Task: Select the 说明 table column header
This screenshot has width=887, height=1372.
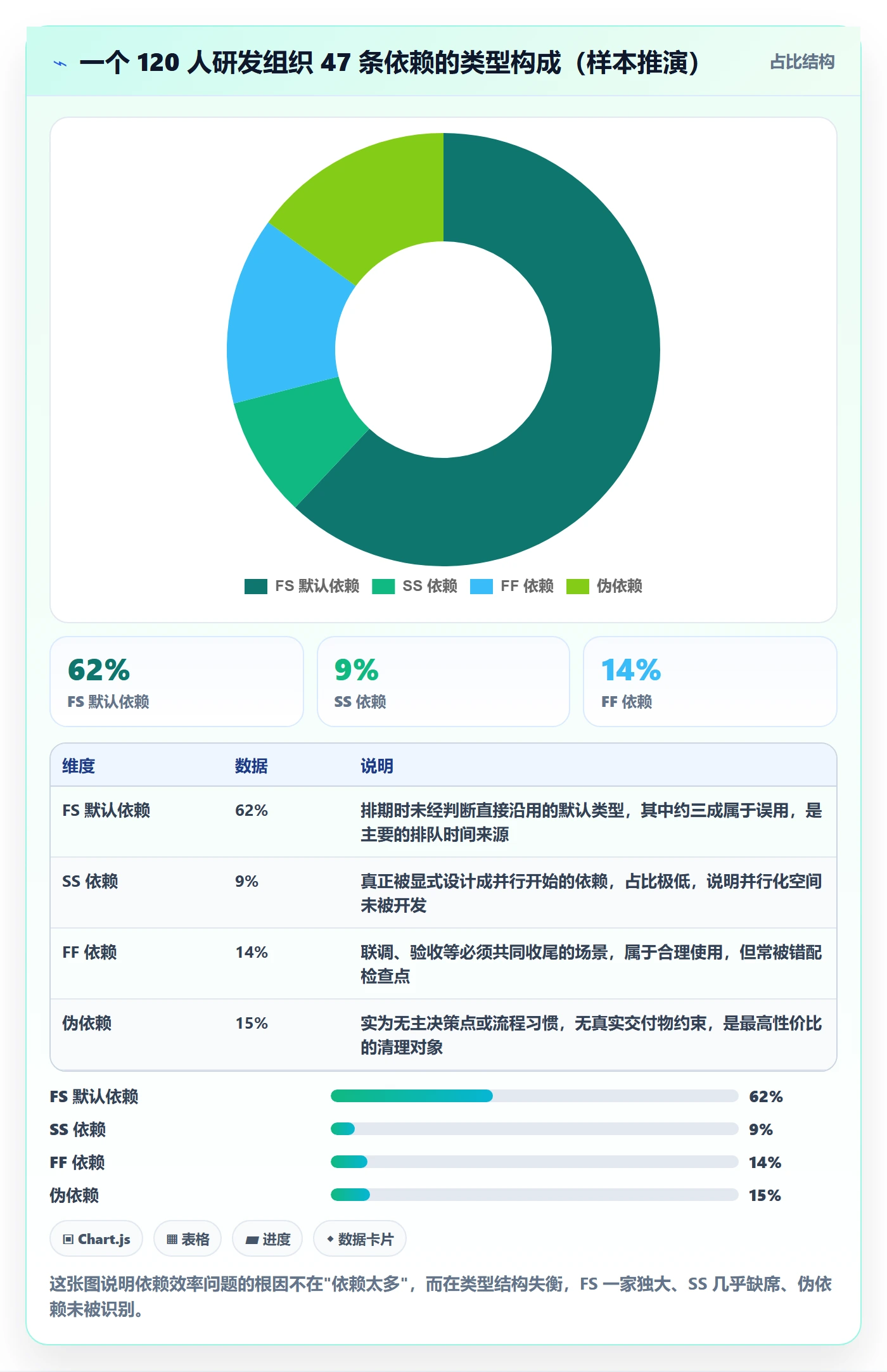Action: click(377, 766)
